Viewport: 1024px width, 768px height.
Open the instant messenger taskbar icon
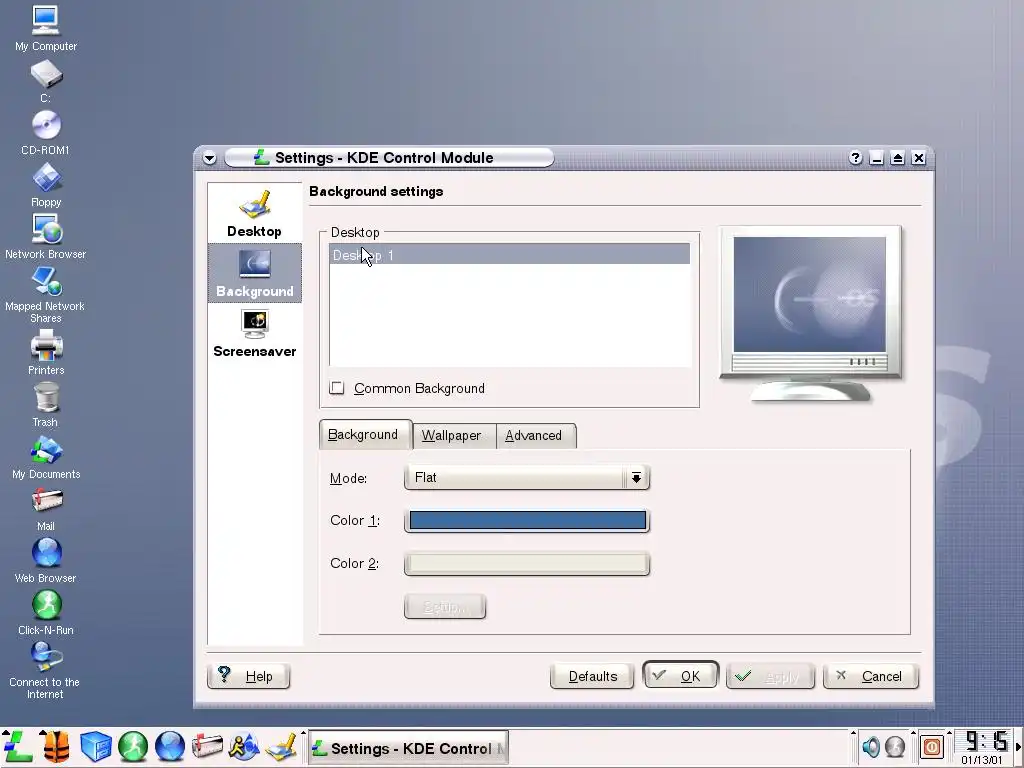[244, 746]
